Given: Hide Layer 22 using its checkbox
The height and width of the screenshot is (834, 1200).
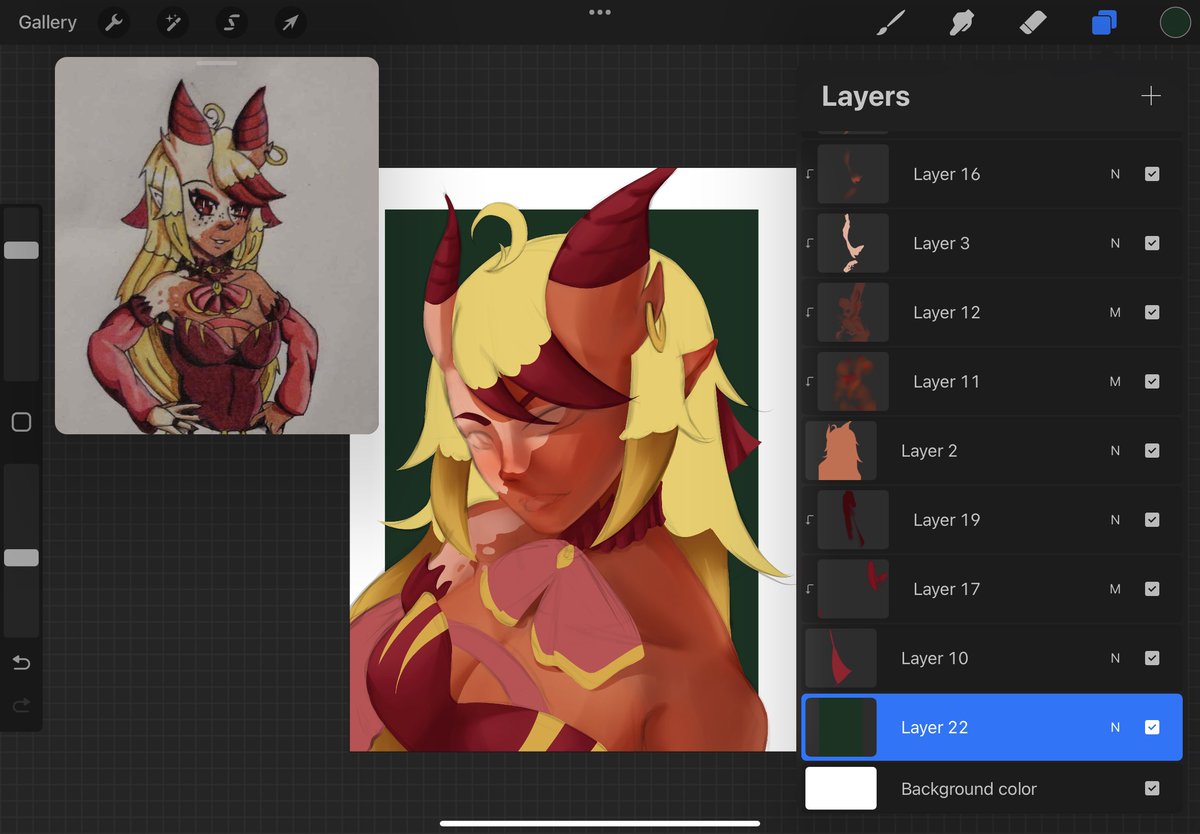Looking at the screenshot, I should [x=1152, y=727].
